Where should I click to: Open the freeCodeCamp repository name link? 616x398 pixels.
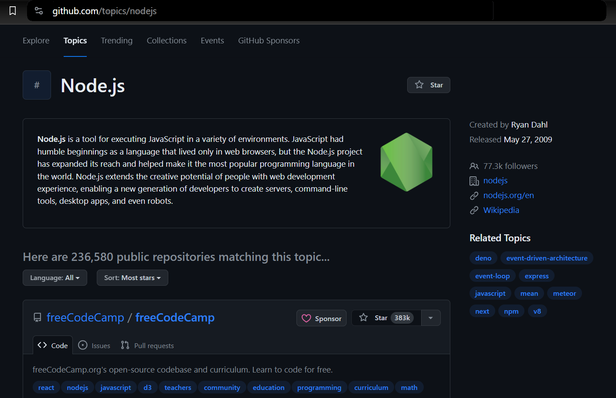point(175,317)
